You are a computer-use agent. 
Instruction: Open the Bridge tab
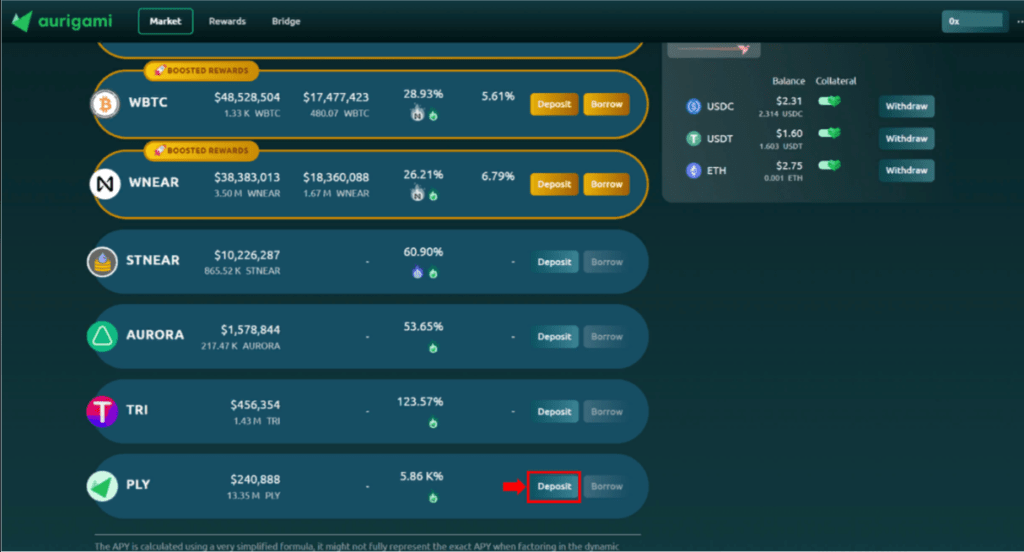(x=286, y=21)
